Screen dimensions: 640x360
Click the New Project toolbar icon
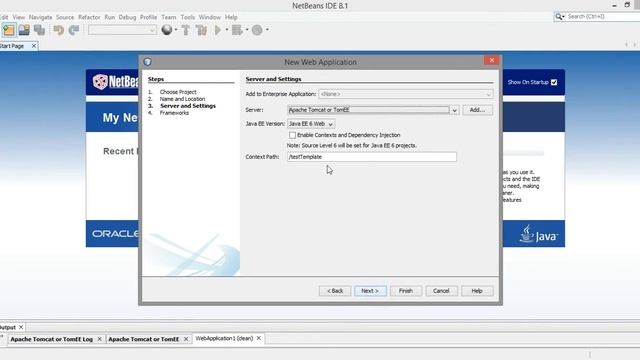pyautogui.click(x=9, y=30)
